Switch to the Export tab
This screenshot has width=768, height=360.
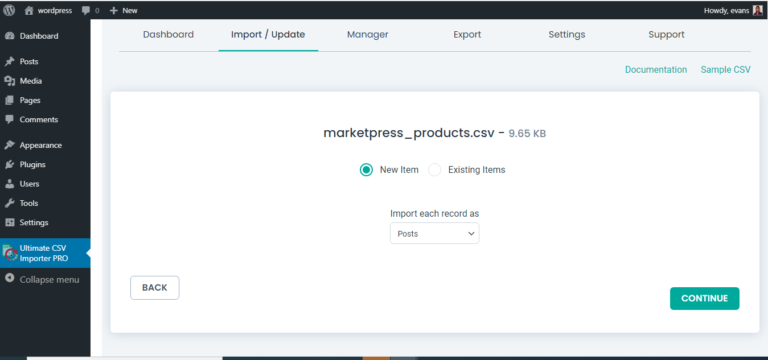coord(467,35)
